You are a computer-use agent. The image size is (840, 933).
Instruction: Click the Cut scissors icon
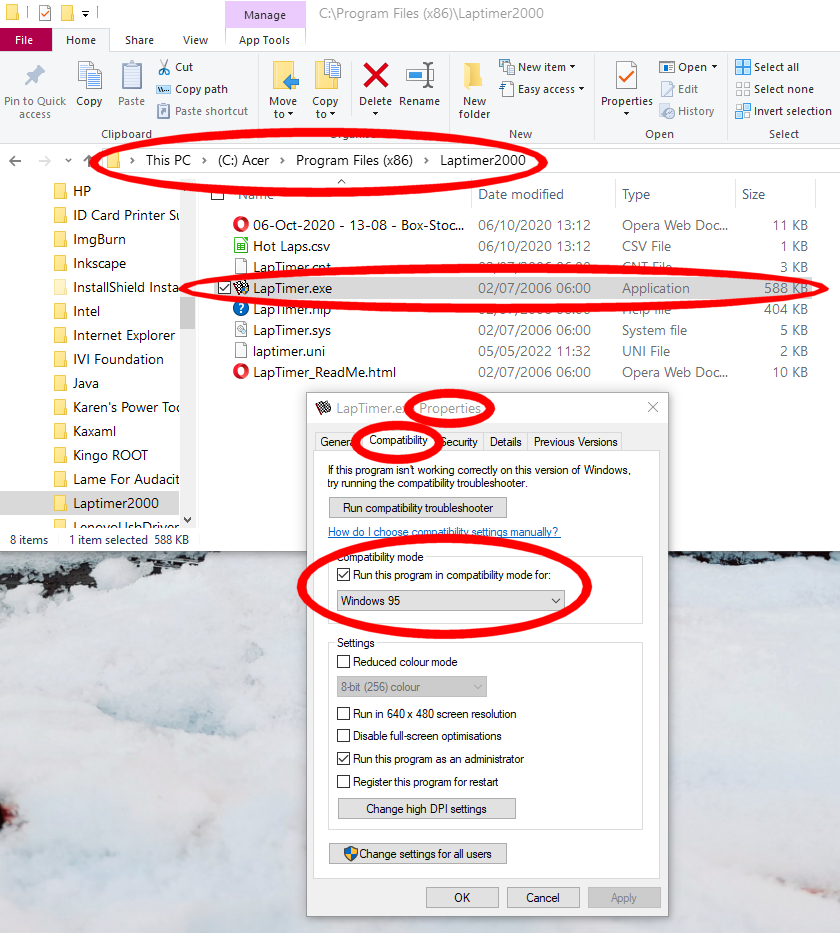pyautogui.click(x=165, y=67)
